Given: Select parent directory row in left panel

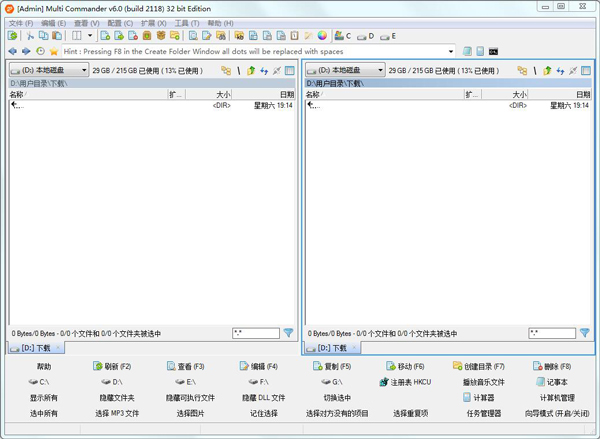Looking at the screenshot, I should pos(152,105).
